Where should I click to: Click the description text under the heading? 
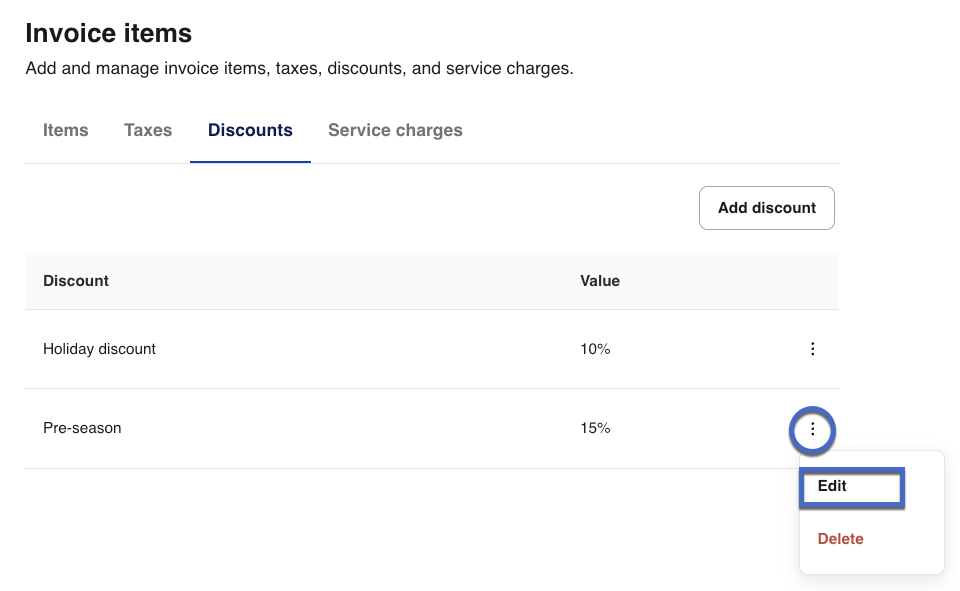click(x=299, y=69)
